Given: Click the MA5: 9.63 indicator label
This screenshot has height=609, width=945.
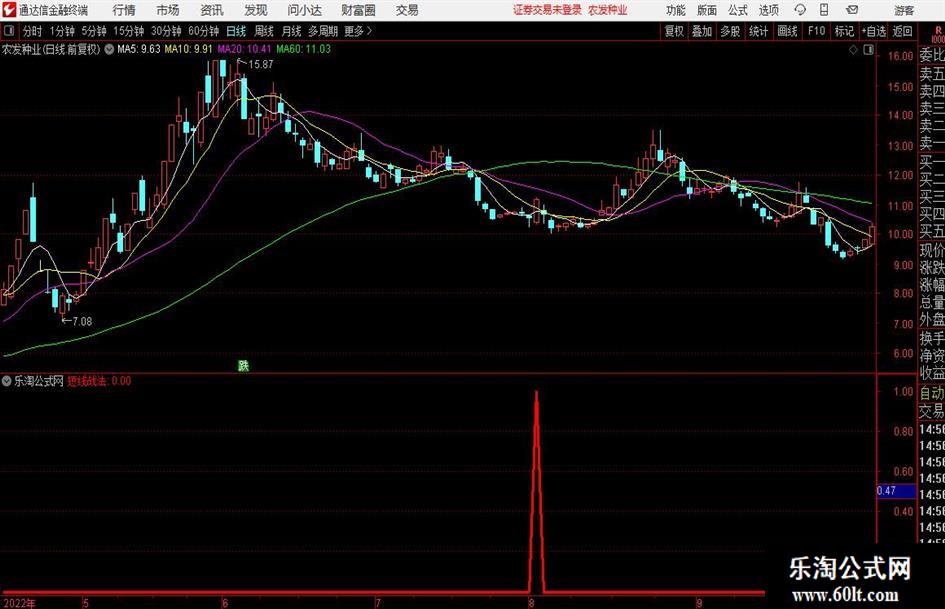Looking at the screenshot, I should pyautogui.click(x=139, y=49).
